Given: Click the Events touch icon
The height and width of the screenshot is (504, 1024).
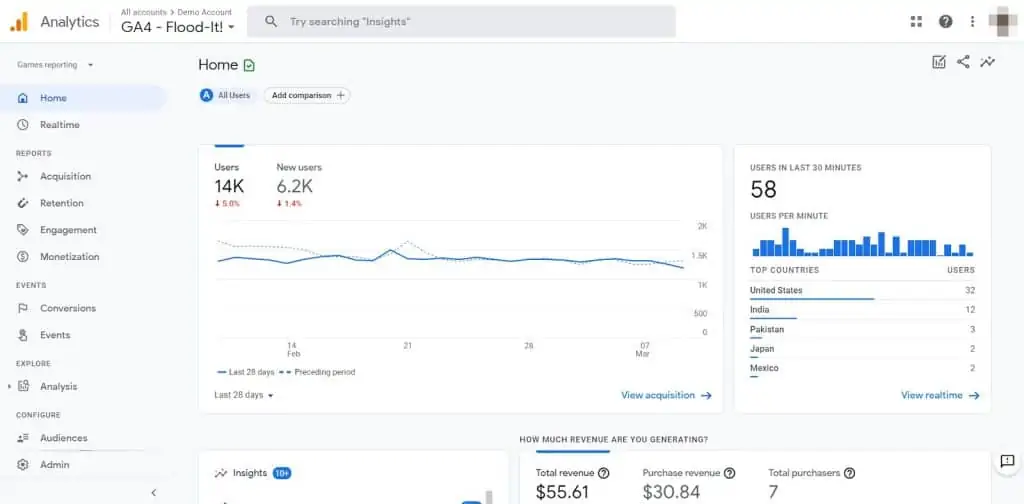Looking at the screenshot, I should 23,335.
